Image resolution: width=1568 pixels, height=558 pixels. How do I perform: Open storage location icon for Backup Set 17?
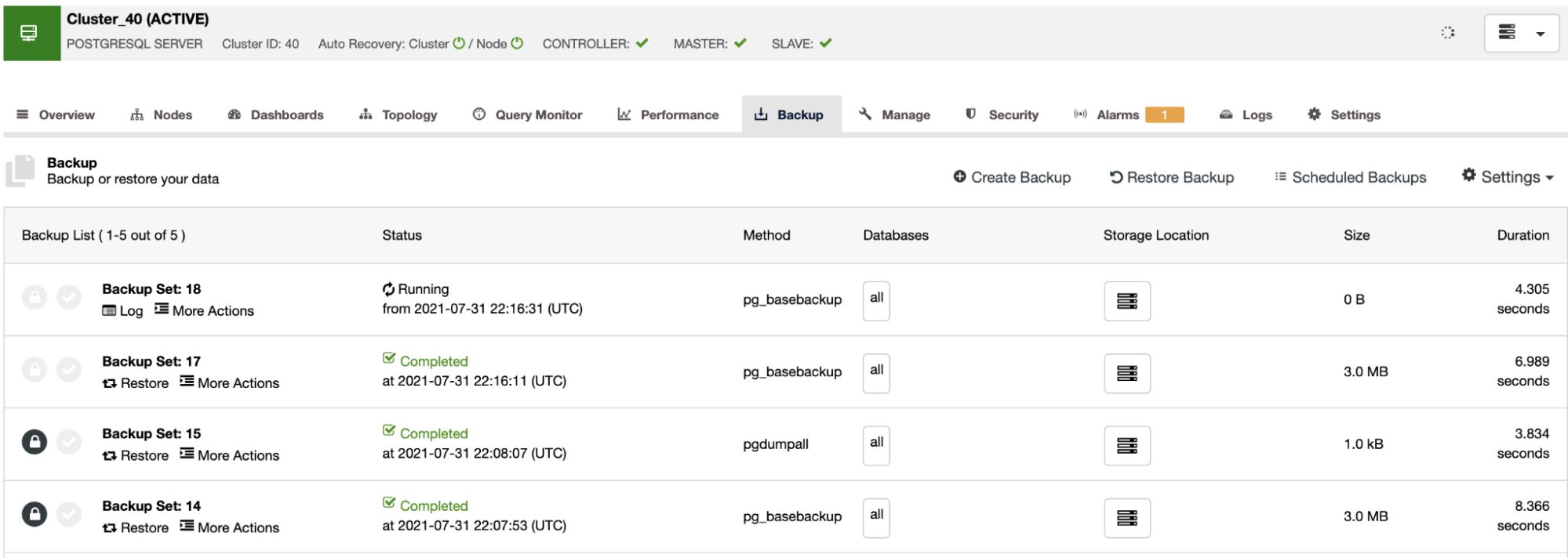point(1127,373)
